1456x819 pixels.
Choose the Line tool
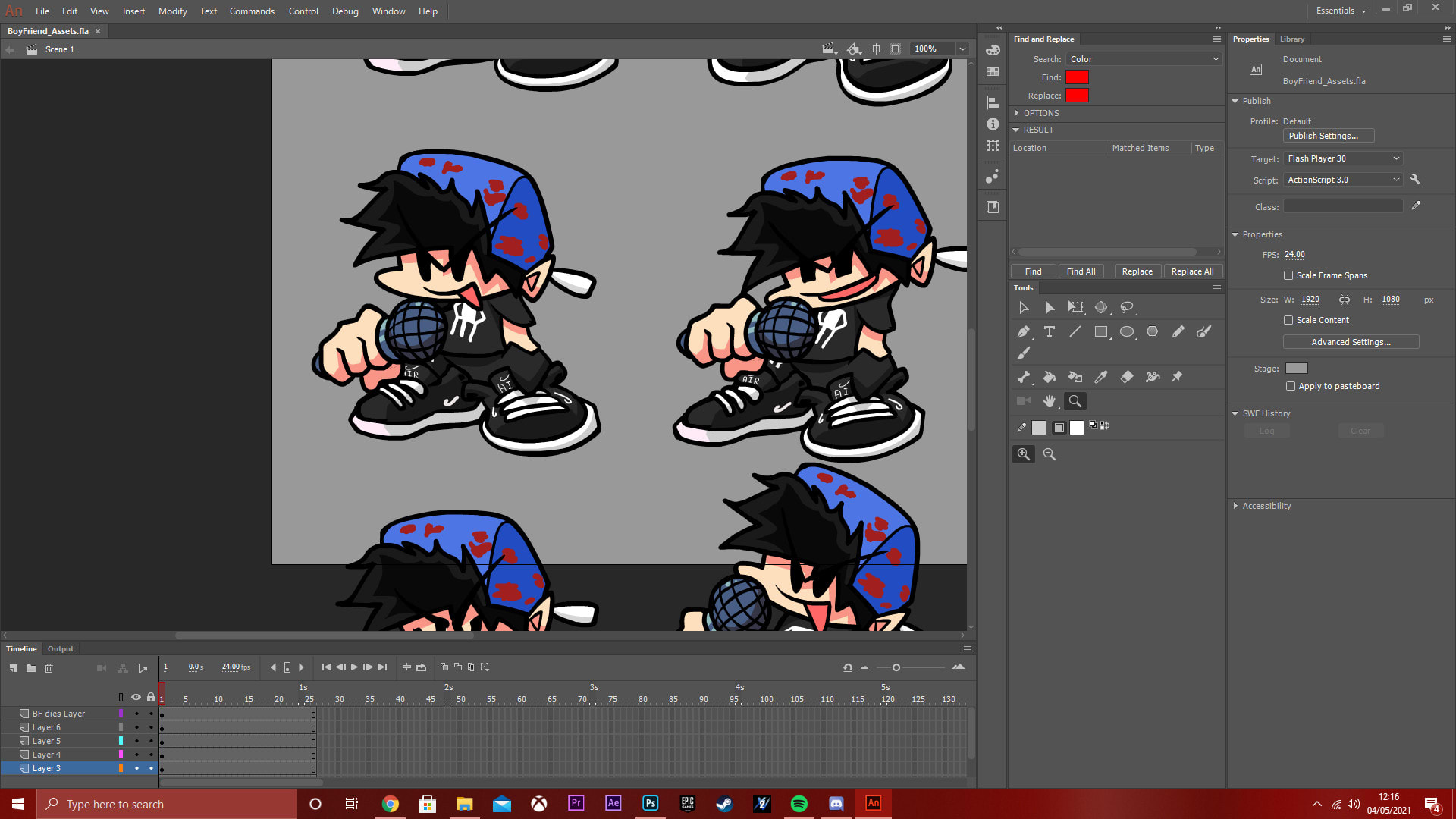tap(1075, 331)
